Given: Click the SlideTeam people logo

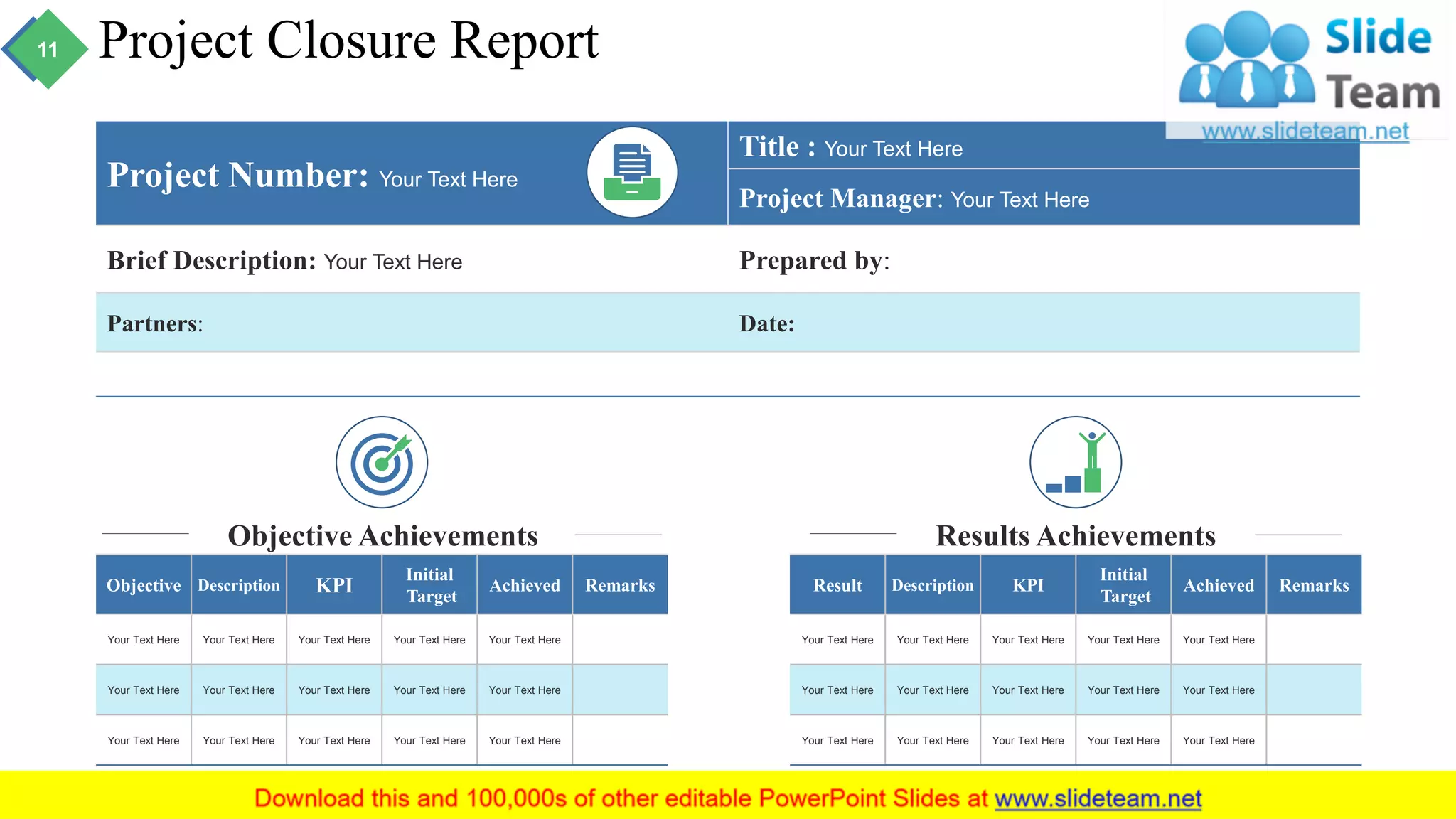Looking at the screenshot, I should 1246,60.
